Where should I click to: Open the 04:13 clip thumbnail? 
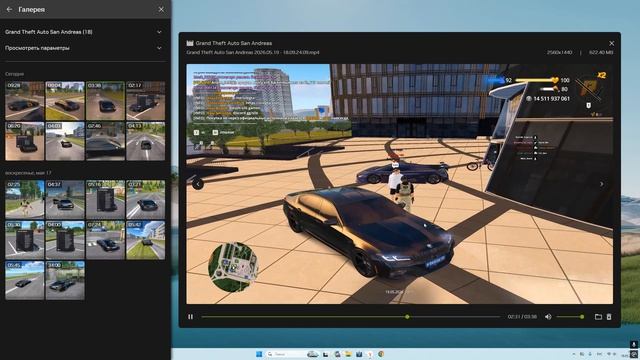tap(146, 141)
